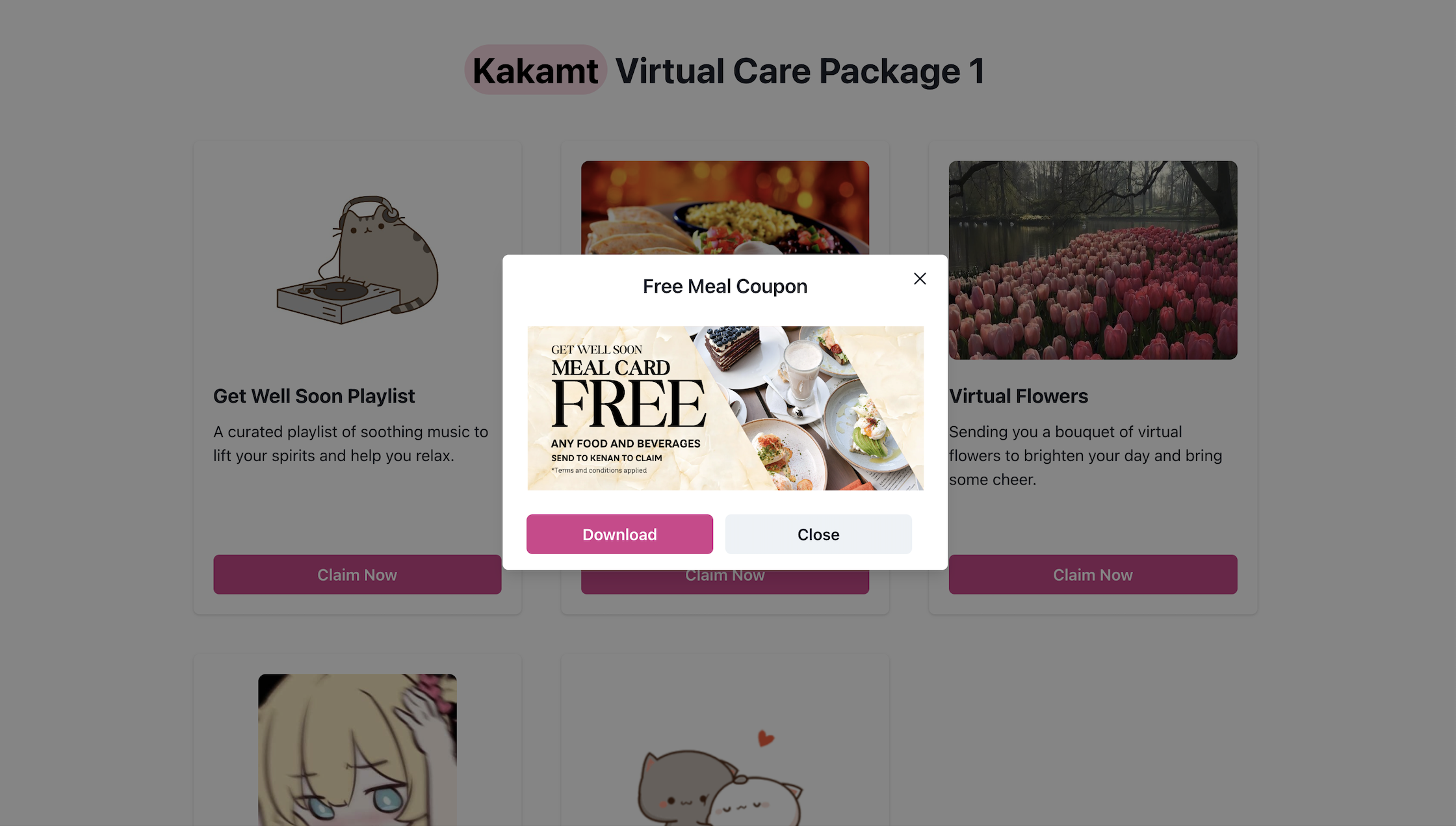The image size is (1456, 826).
Task: Click the food platter photo behind the dialog
Action: coord(725,207)
